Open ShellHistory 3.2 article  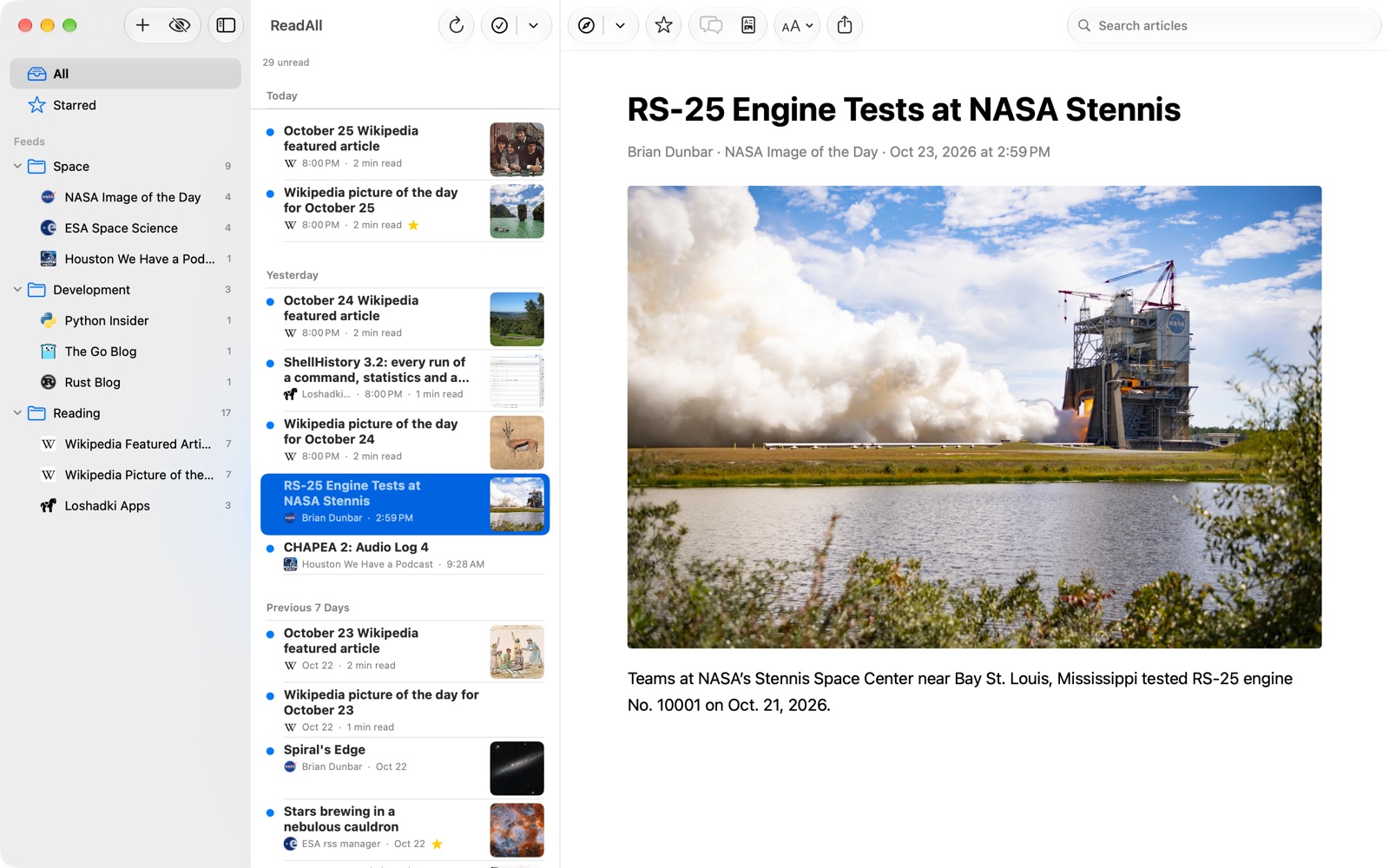point(405,380)
